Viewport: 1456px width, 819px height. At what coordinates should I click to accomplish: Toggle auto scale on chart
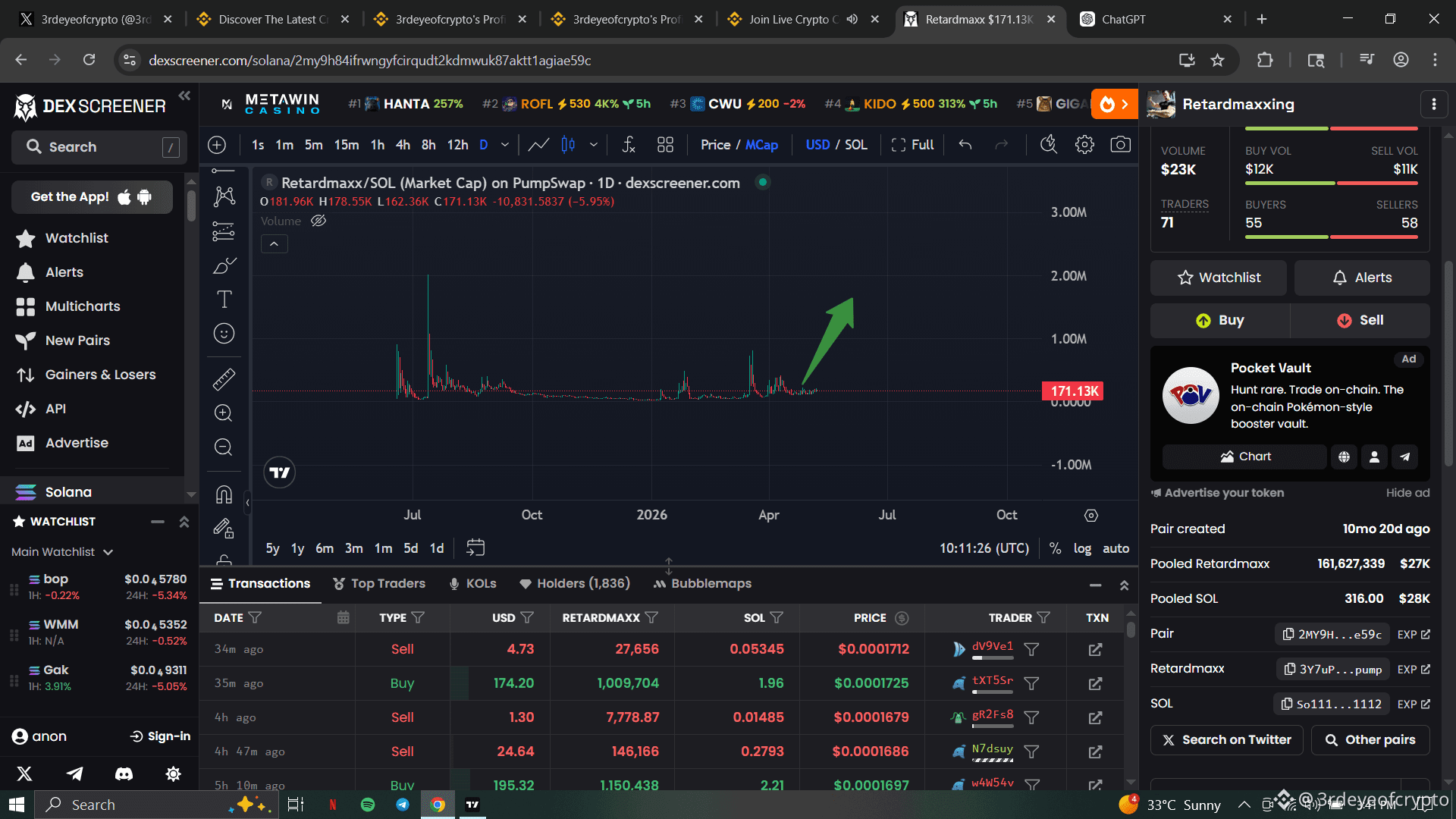1116,548
